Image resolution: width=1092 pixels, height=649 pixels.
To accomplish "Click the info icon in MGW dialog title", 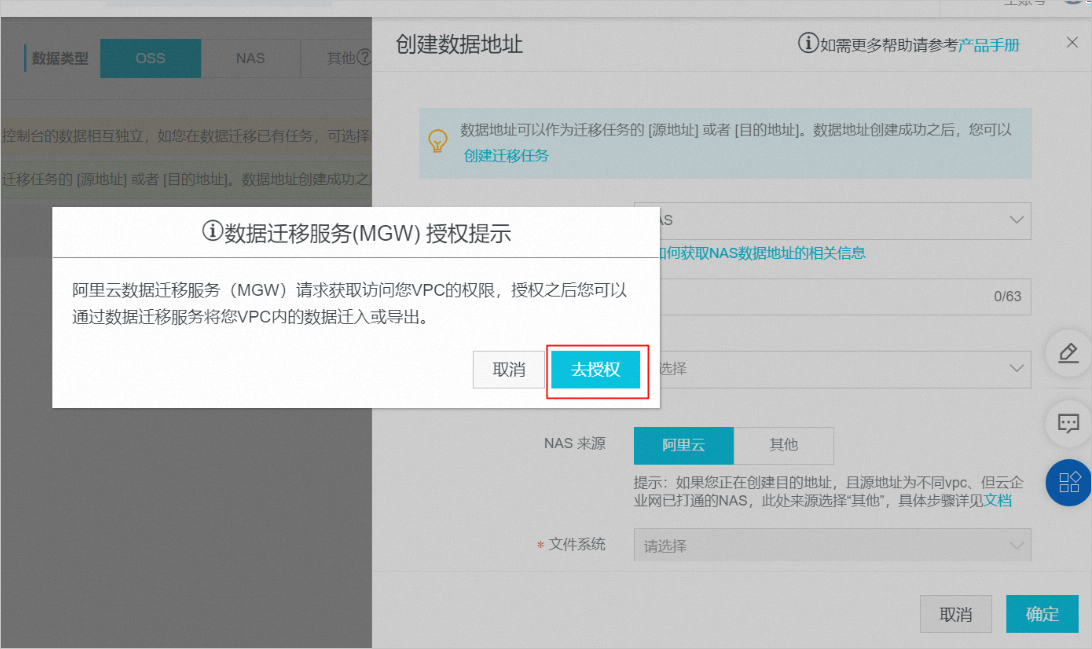I will [212, 230].
